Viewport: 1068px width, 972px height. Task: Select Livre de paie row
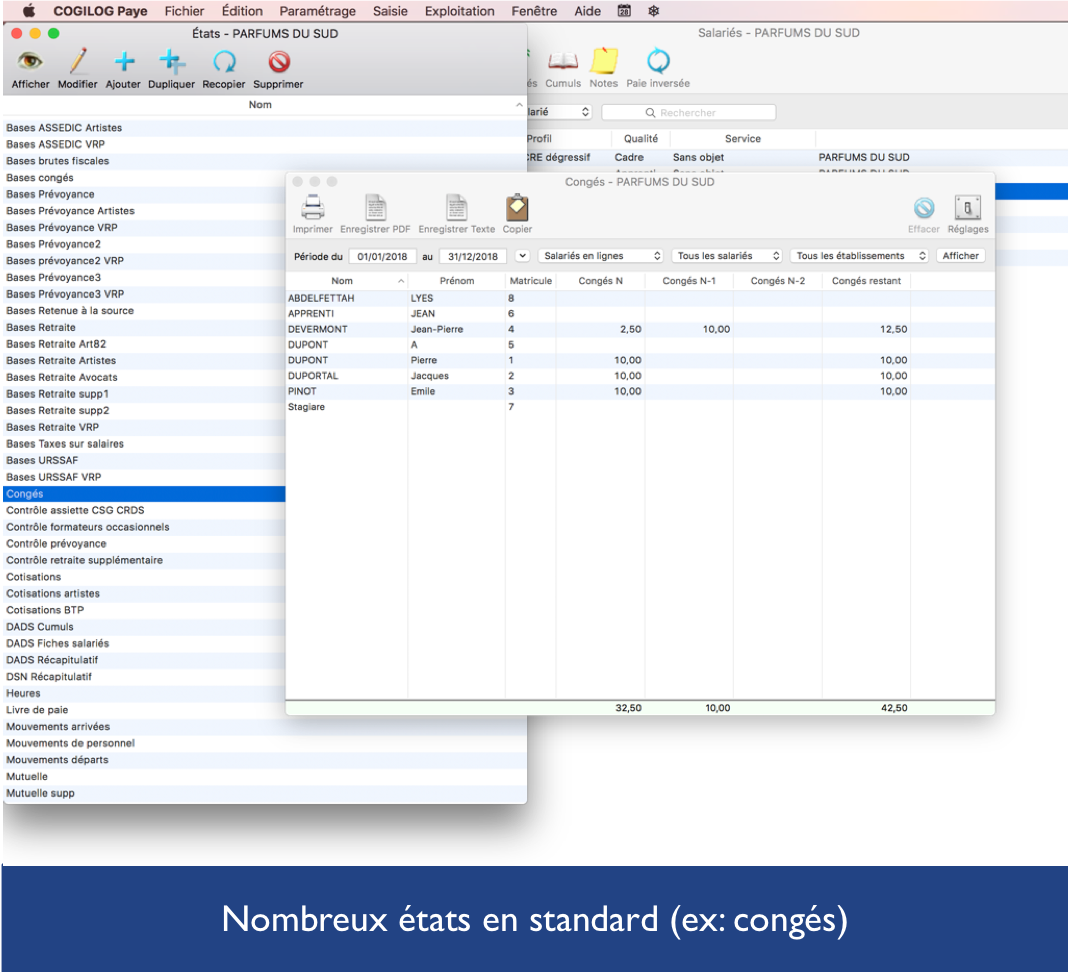[144, 710]
